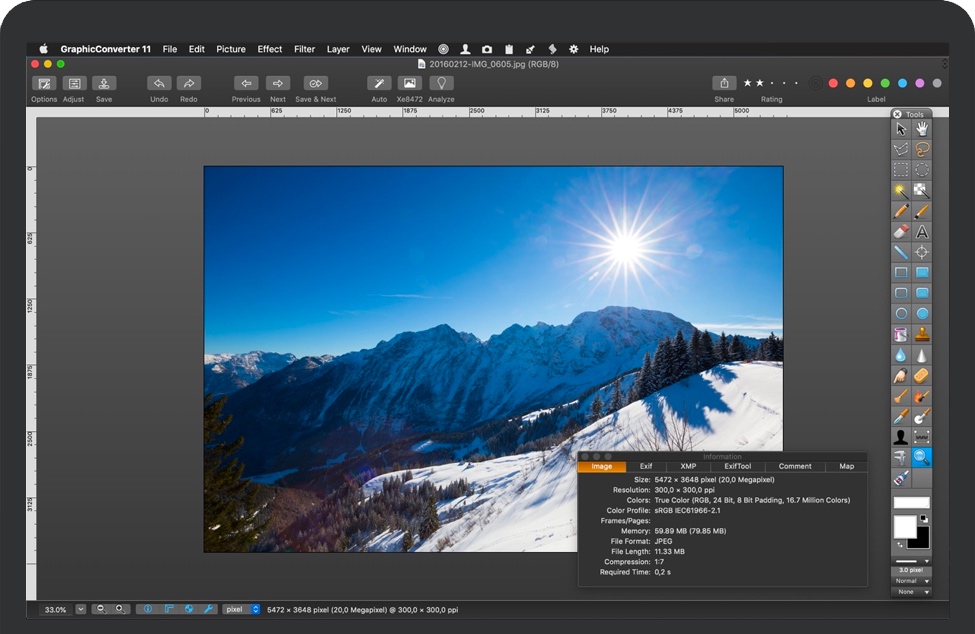Select the arrow pointer tool
The image size is (975, 634).
tap(901, 129)
